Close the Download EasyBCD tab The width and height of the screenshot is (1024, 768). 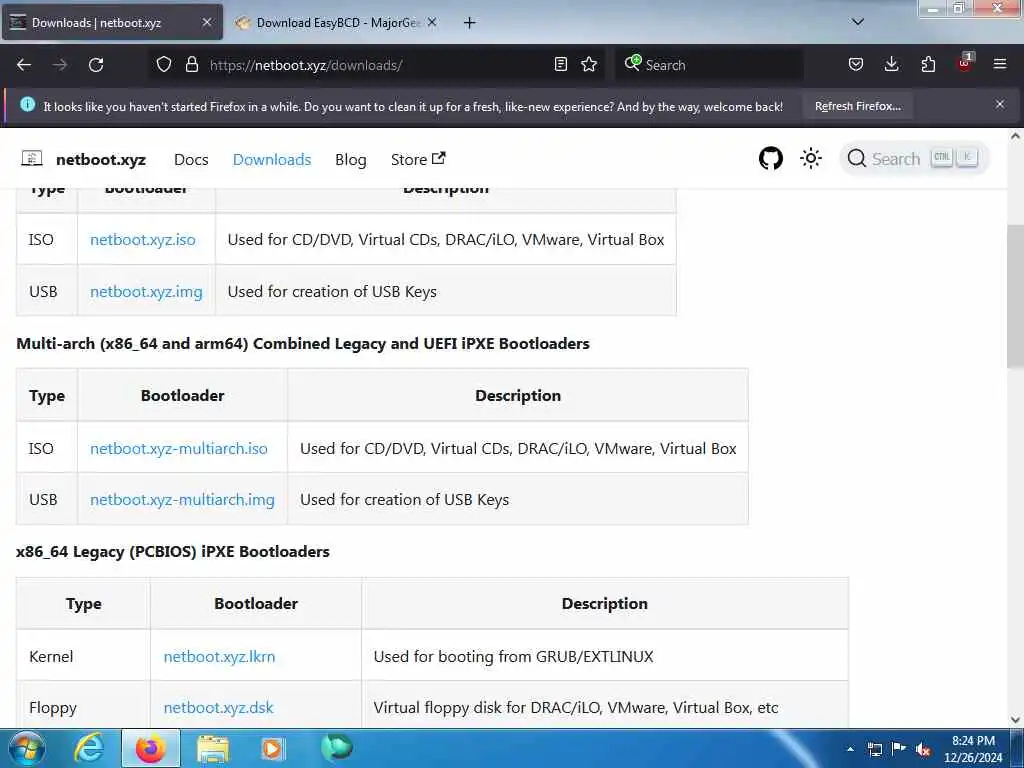pyautogui.click(x=432, y=22)
